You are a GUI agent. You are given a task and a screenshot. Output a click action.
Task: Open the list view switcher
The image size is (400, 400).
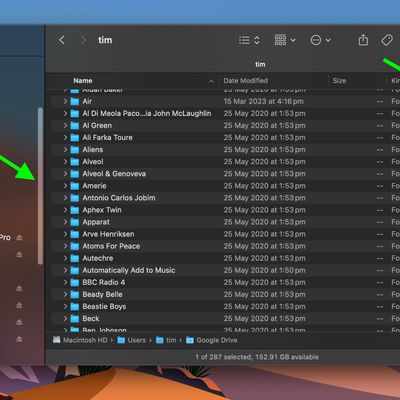(x=249, y=40)
